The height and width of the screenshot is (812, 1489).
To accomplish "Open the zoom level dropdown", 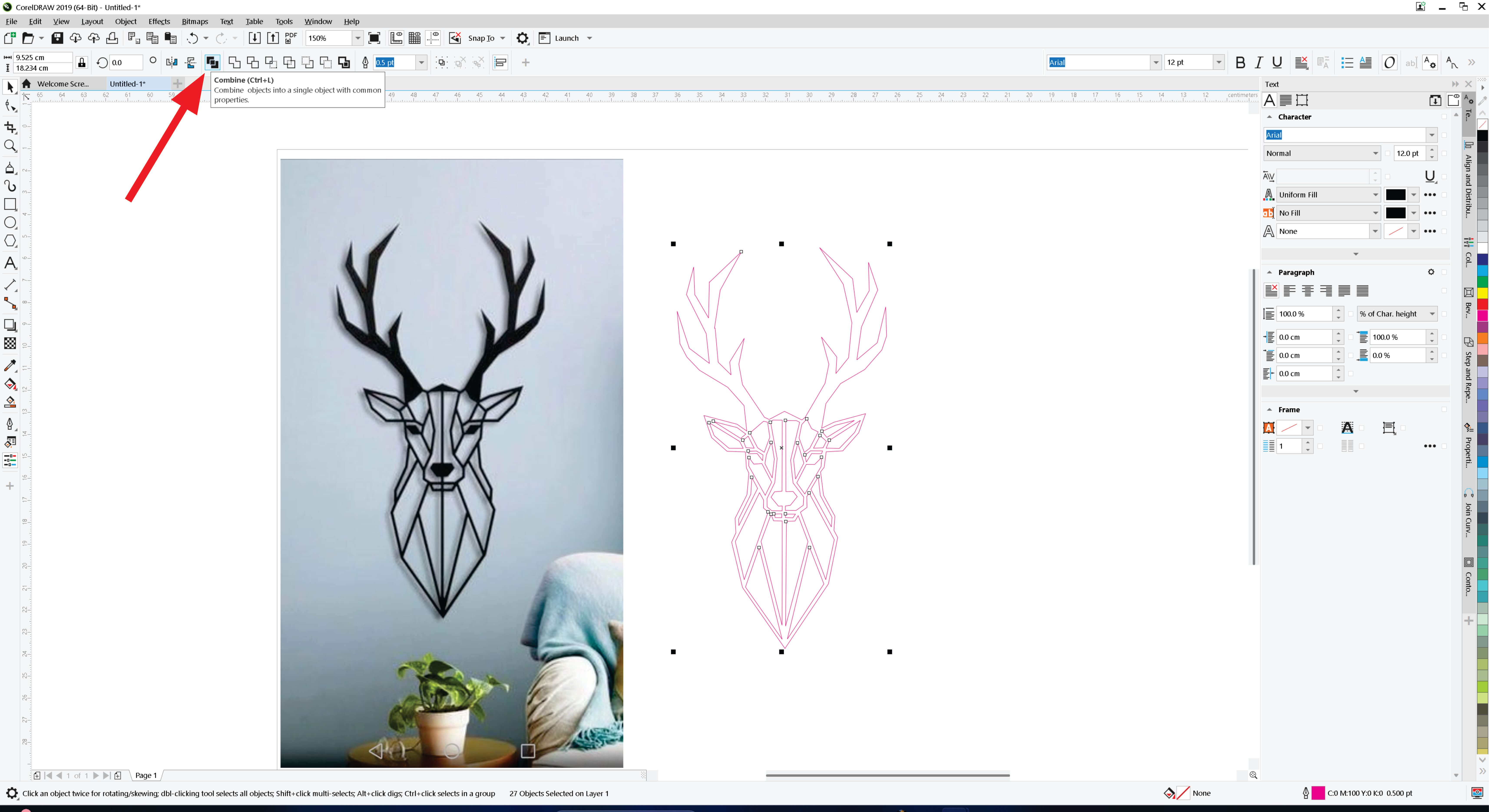I will point(358,38).
